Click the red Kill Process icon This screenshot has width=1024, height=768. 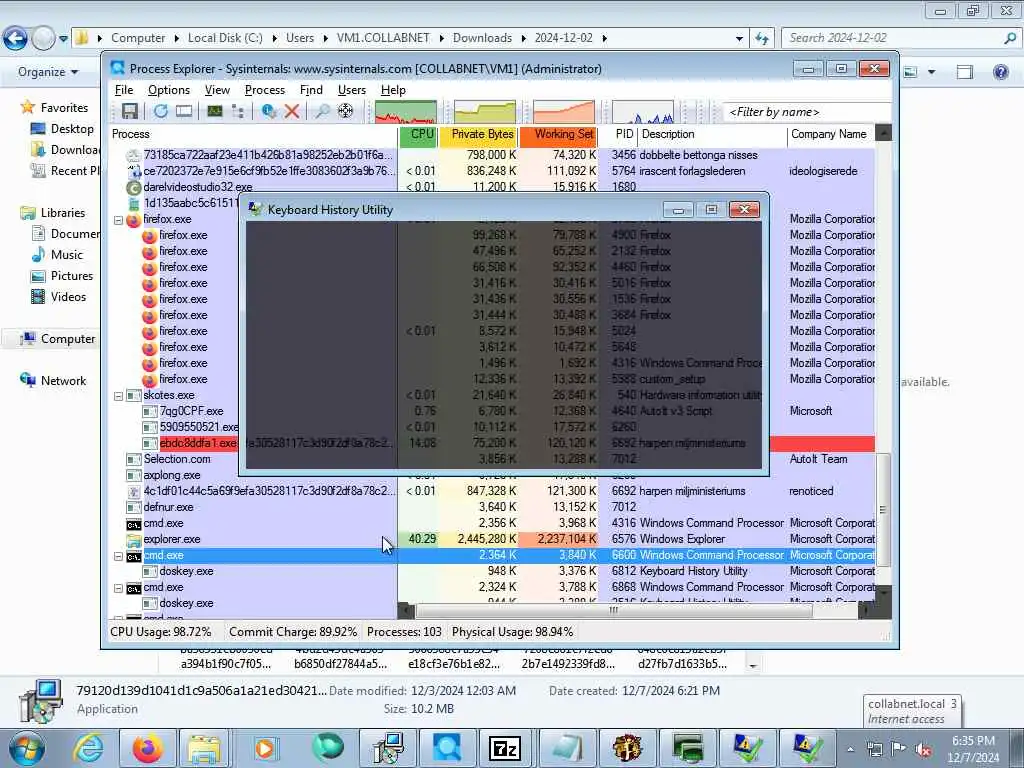click(292, 112)
